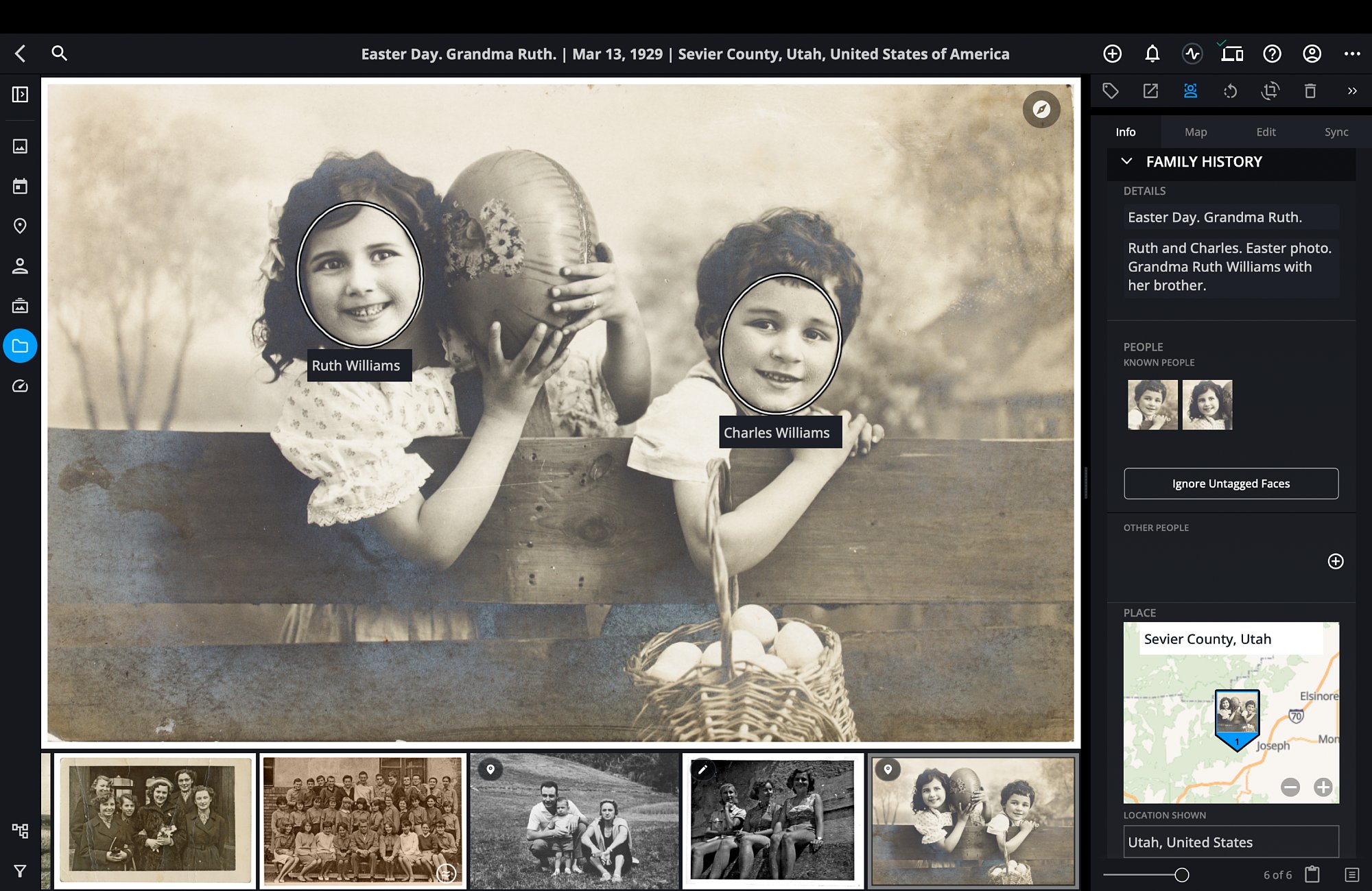Click the compass icon on the photo
The image size is (1372, 891).
coord(1041,109)
